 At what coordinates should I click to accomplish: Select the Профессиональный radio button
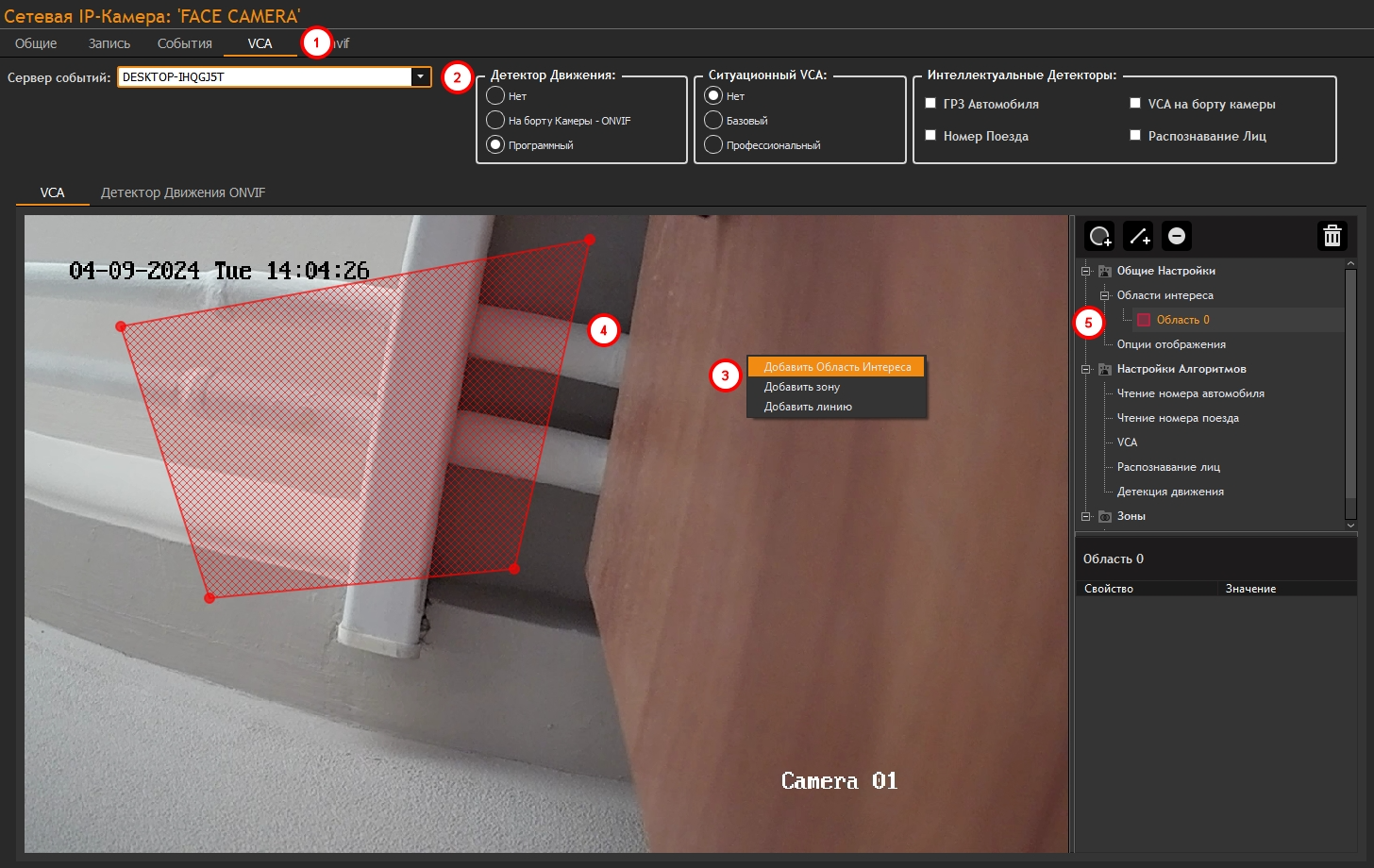coord(713,145)
